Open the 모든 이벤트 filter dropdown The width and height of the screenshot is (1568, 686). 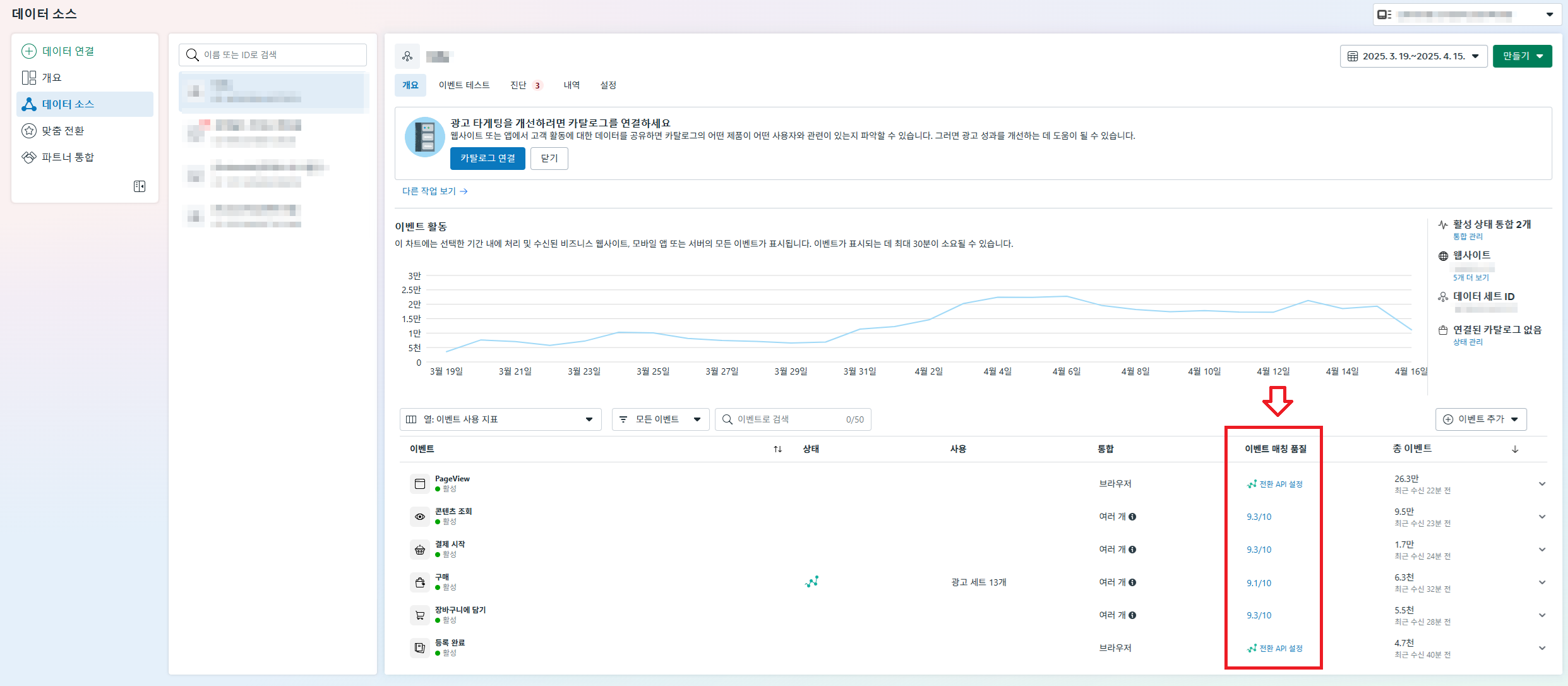coord(660,419)
